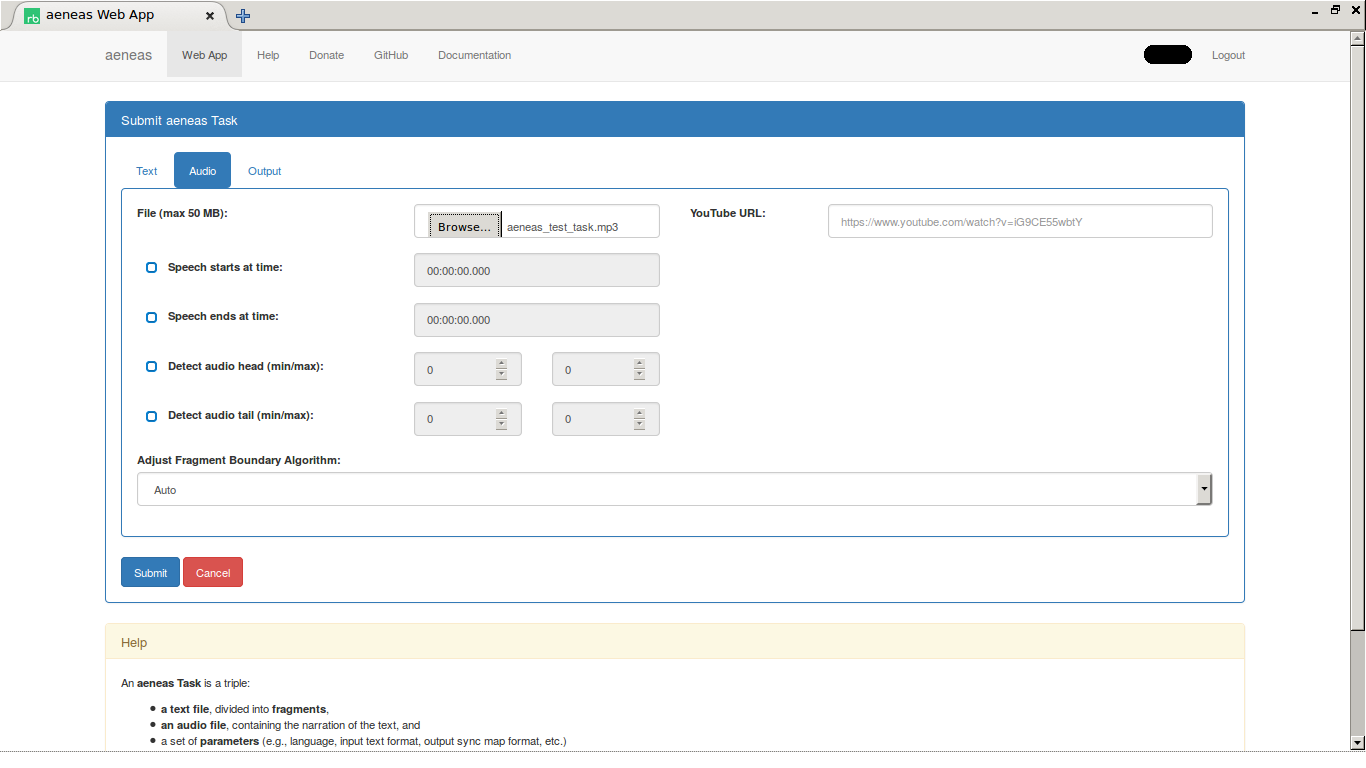Toggle Detect audio head checkbox
1366x768 pixels.
coord(152,367)
